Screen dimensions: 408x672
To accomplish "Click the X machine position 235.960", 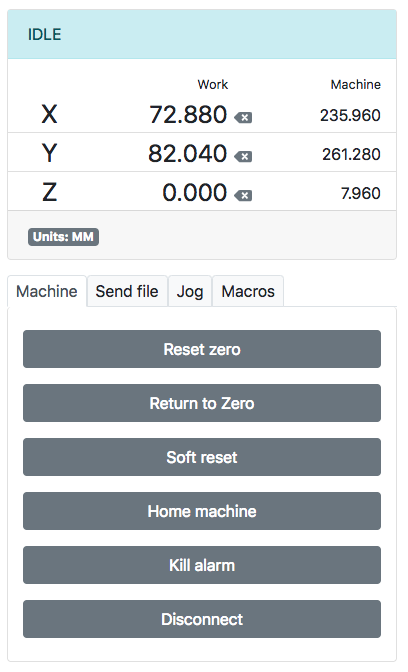I will 350,115.
